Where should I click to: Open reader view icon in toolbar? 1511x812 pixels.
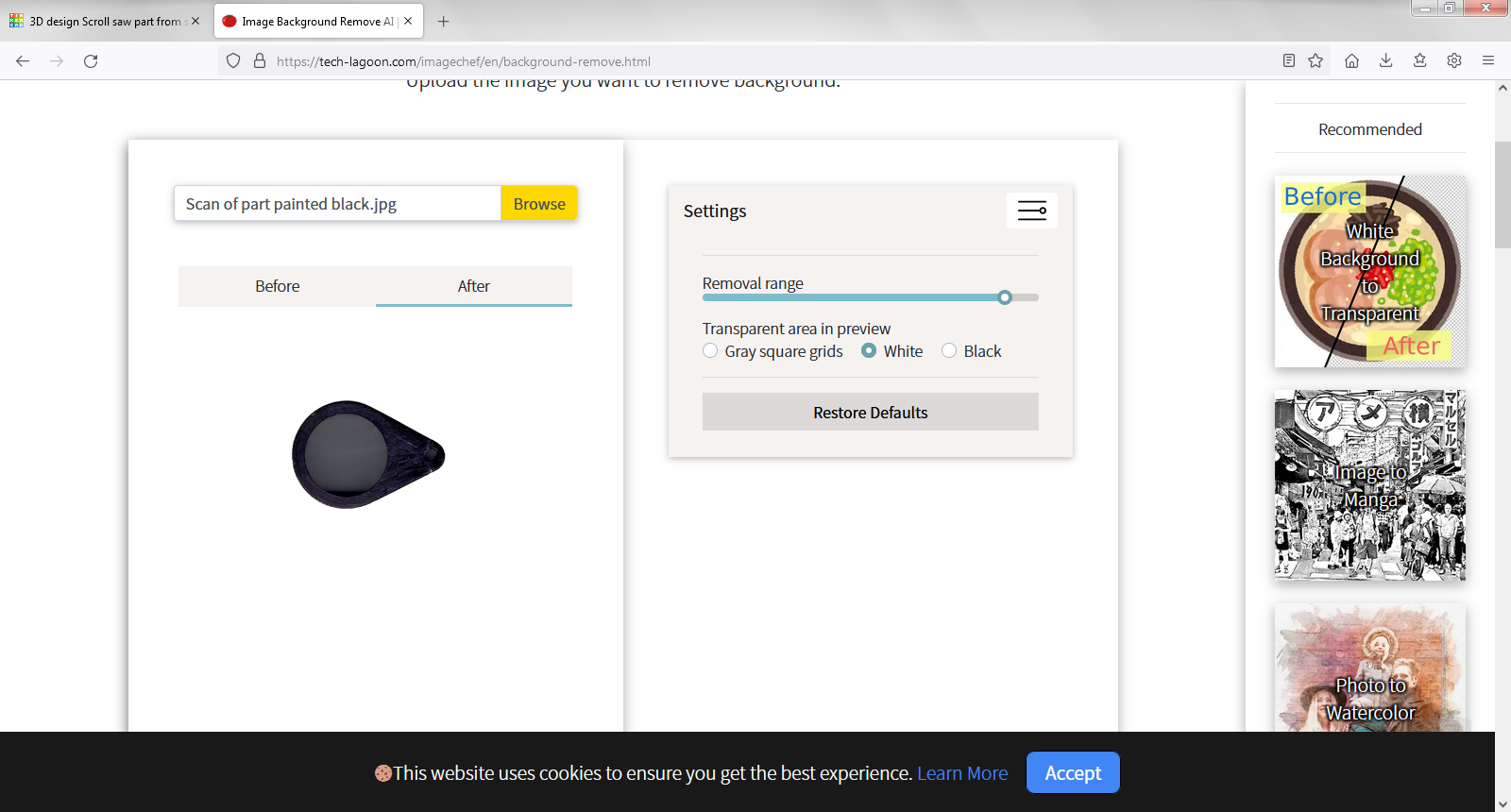pos(1289,61)
